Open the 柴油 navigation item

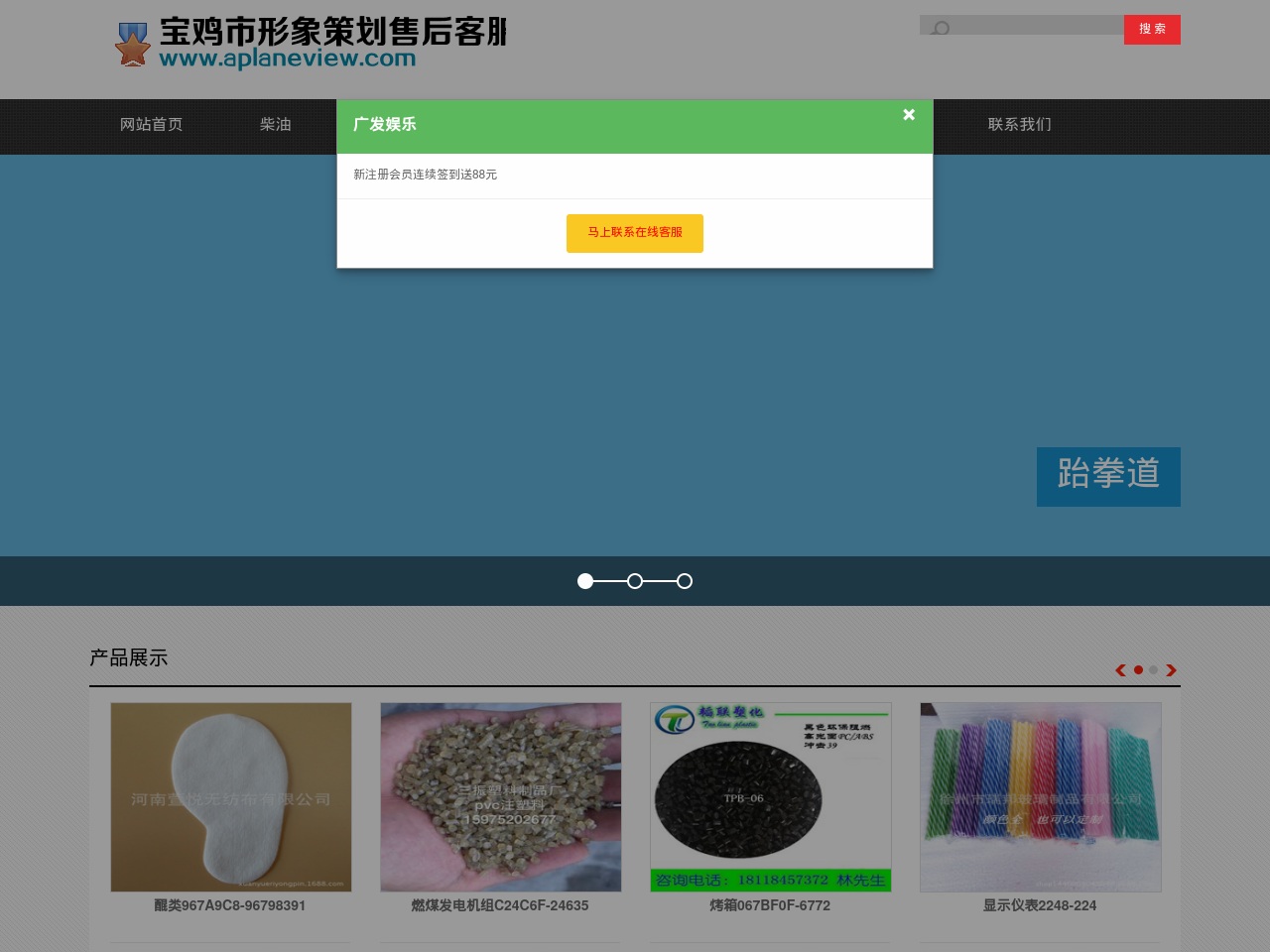pyautogui.click(x=276, y=125)
